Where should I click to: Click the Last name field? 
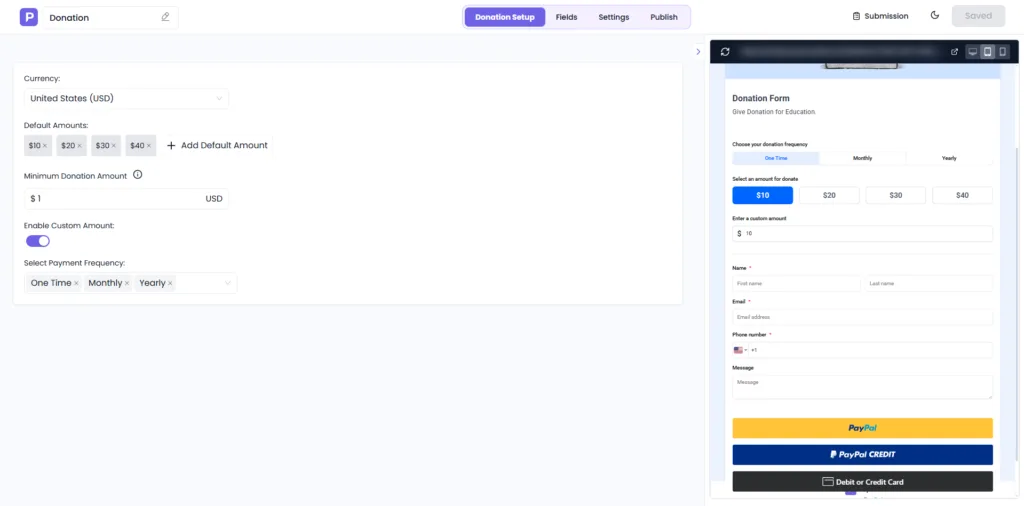point(929,283)
